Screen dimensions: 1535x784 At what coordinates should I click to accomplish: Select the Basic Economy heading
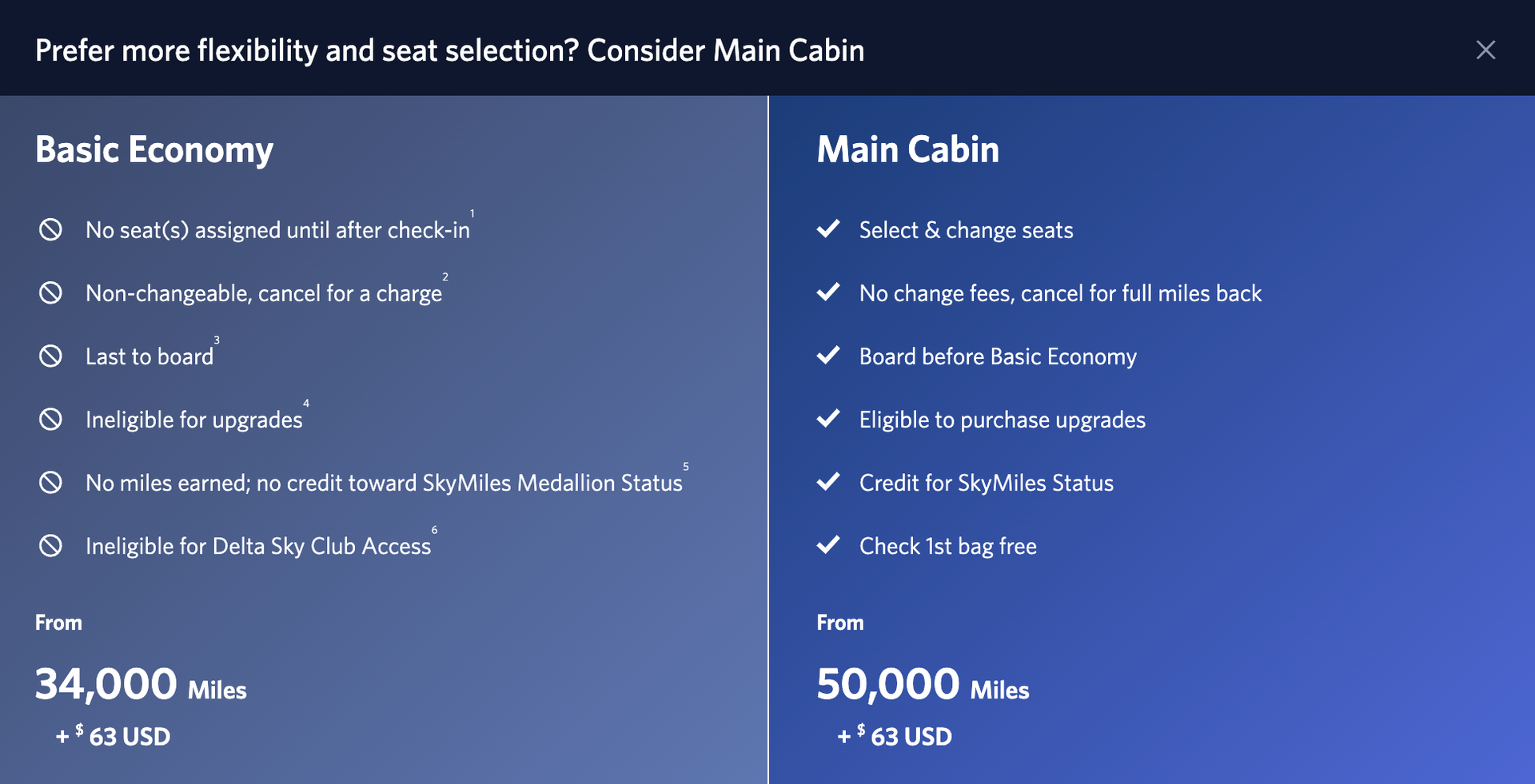click(153, 149)
